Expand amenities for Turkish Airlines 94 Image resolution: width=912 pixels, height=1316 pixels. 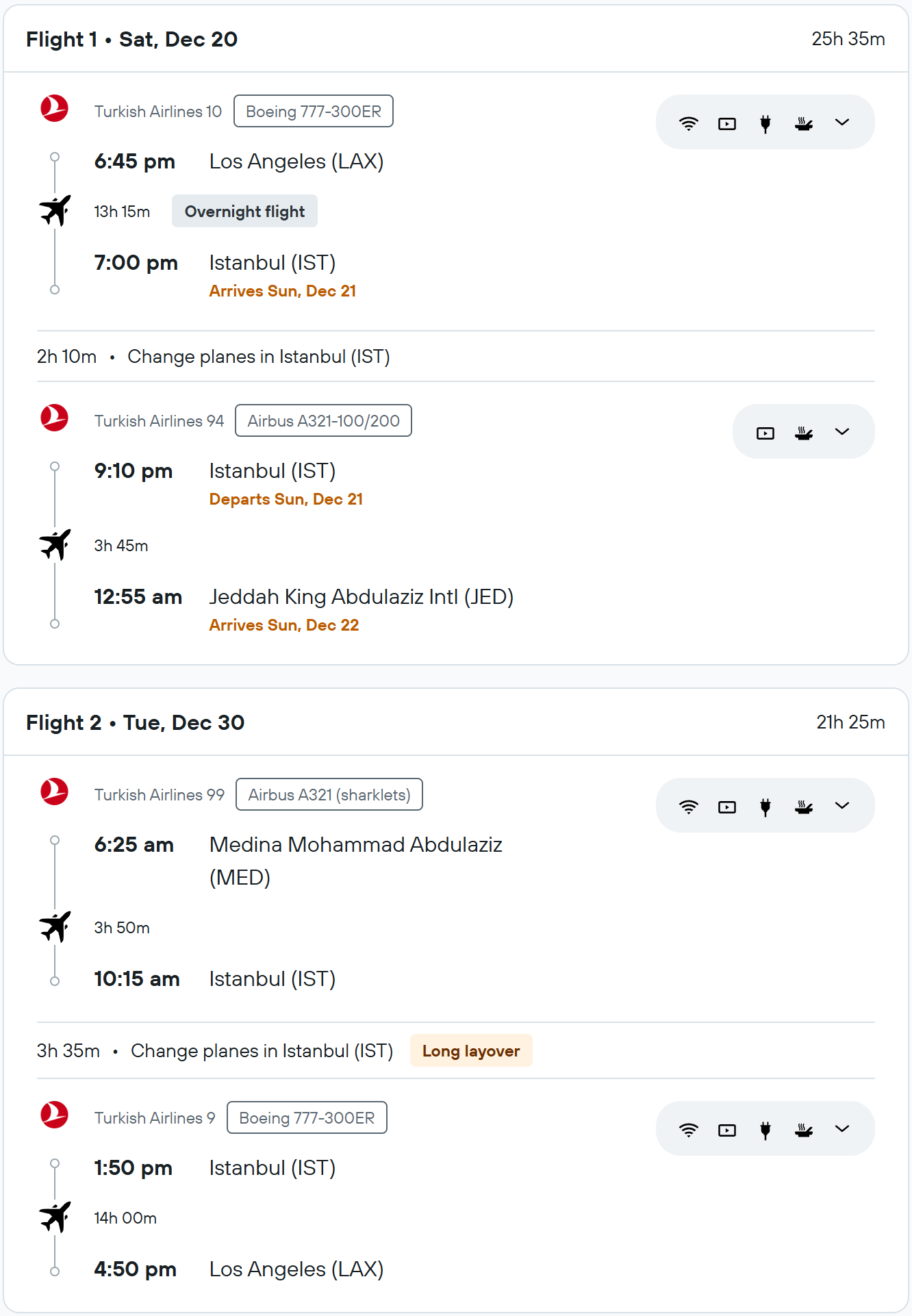coord(842,432)
